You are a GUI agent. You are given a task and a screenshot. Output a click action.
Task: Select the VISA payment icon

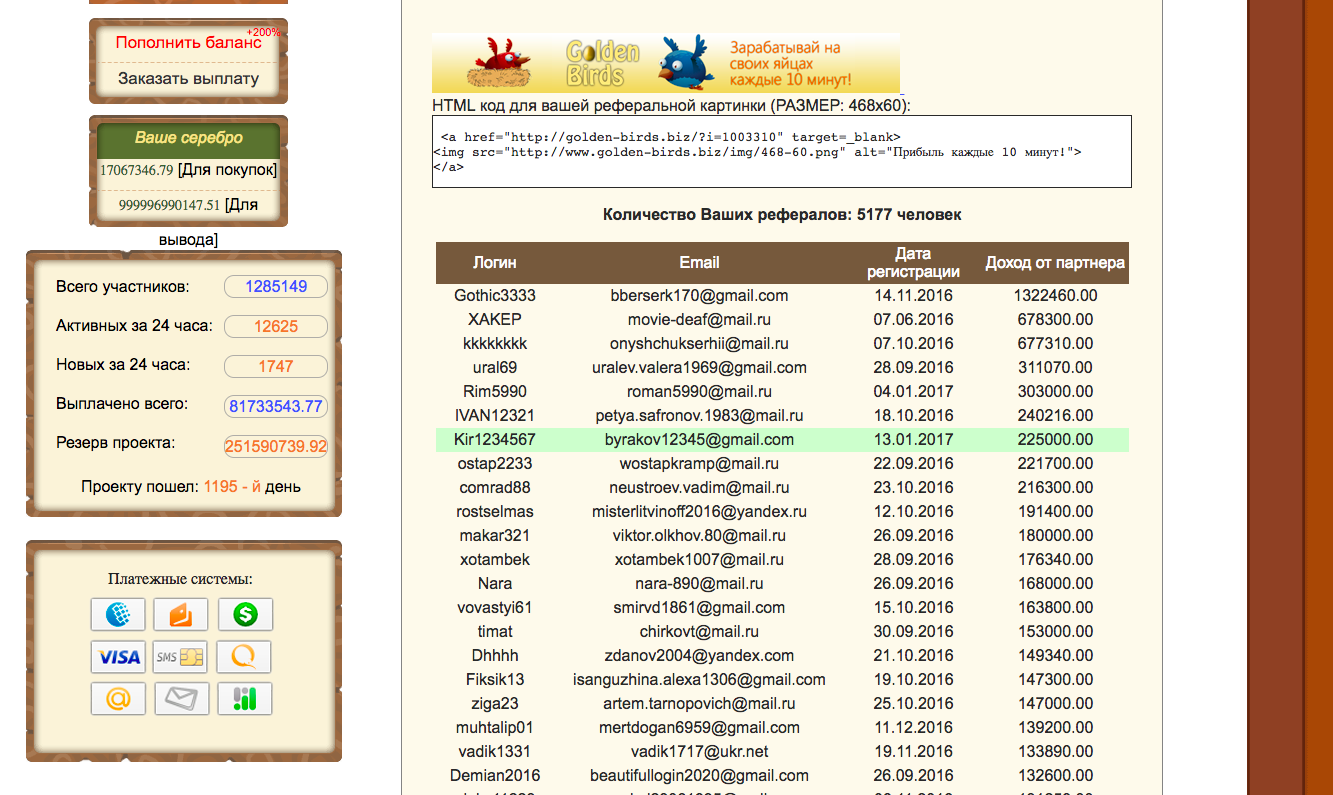pyautogui.click(x=118, y=657)
